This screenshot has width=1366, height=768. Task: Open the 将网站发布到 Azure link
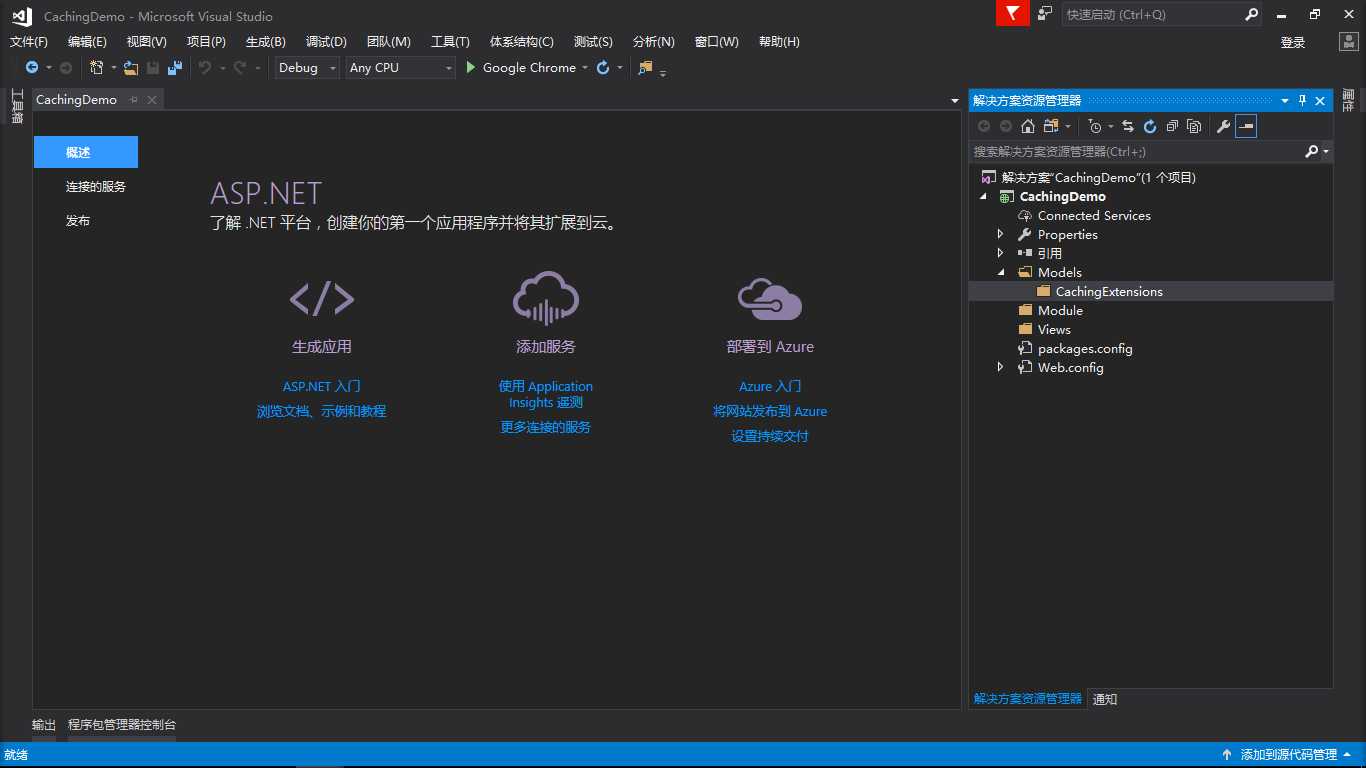coord(770,411)
